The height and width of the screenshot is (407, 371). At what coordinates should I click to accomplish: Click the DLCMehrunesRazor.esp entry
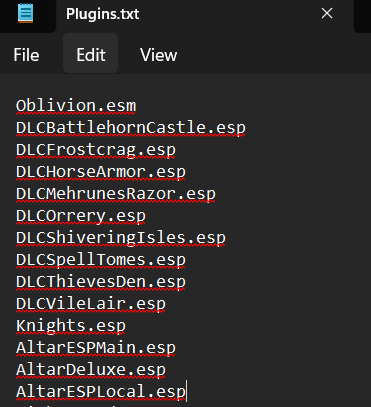pyautogui.click(x=116, y=194)
